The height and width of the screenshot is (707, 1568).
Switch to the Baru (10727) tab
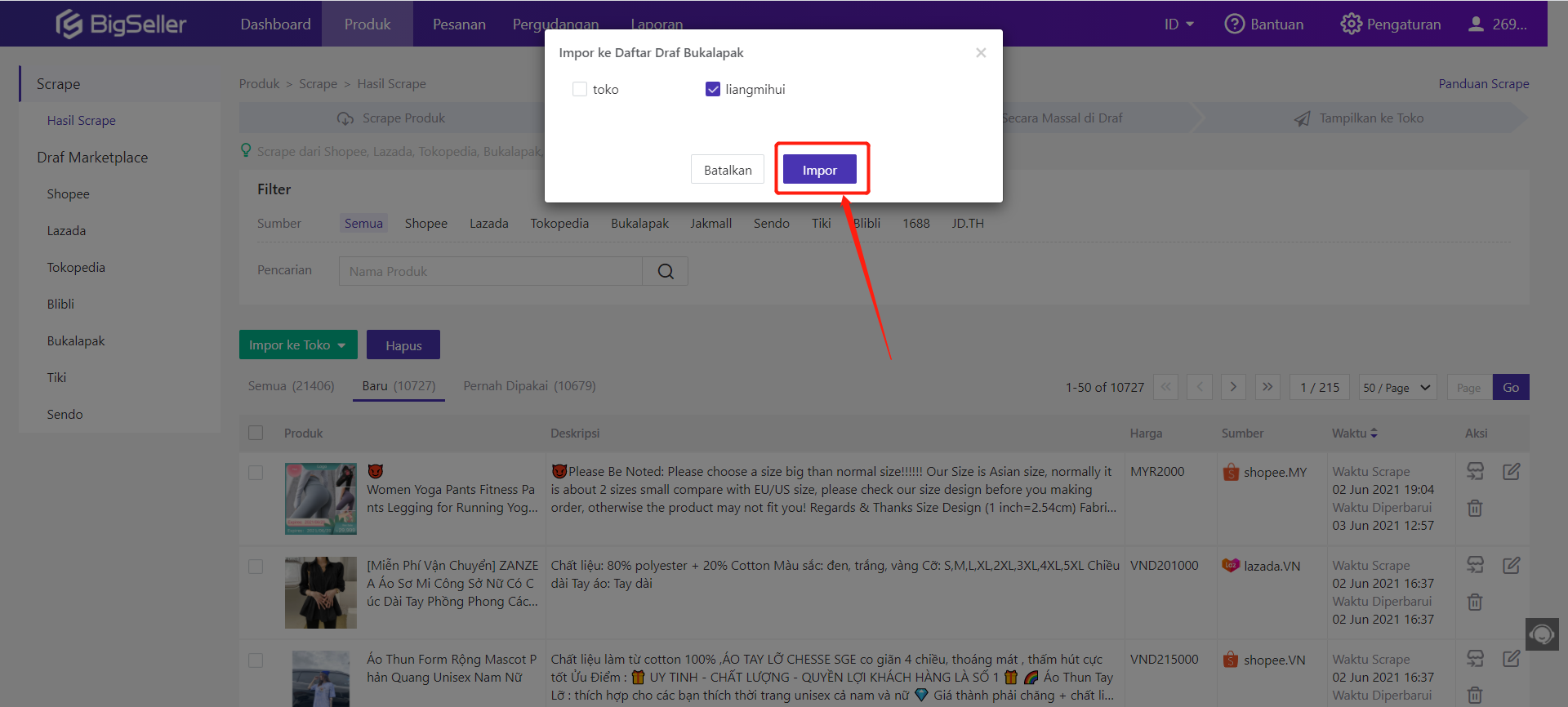pyautogui.click(x=399, y=385)
